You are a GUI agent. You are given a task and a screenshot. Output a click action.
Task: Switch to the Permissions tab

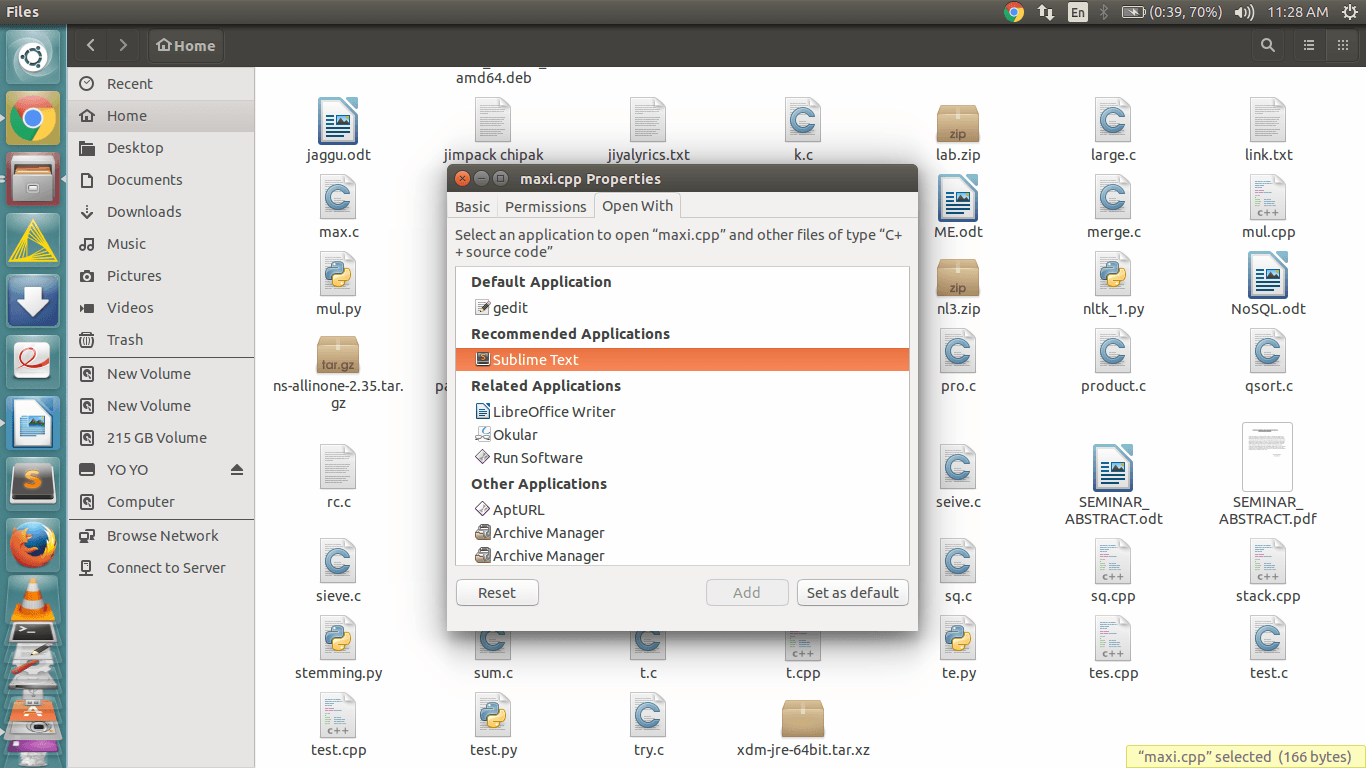coord(545,207)
